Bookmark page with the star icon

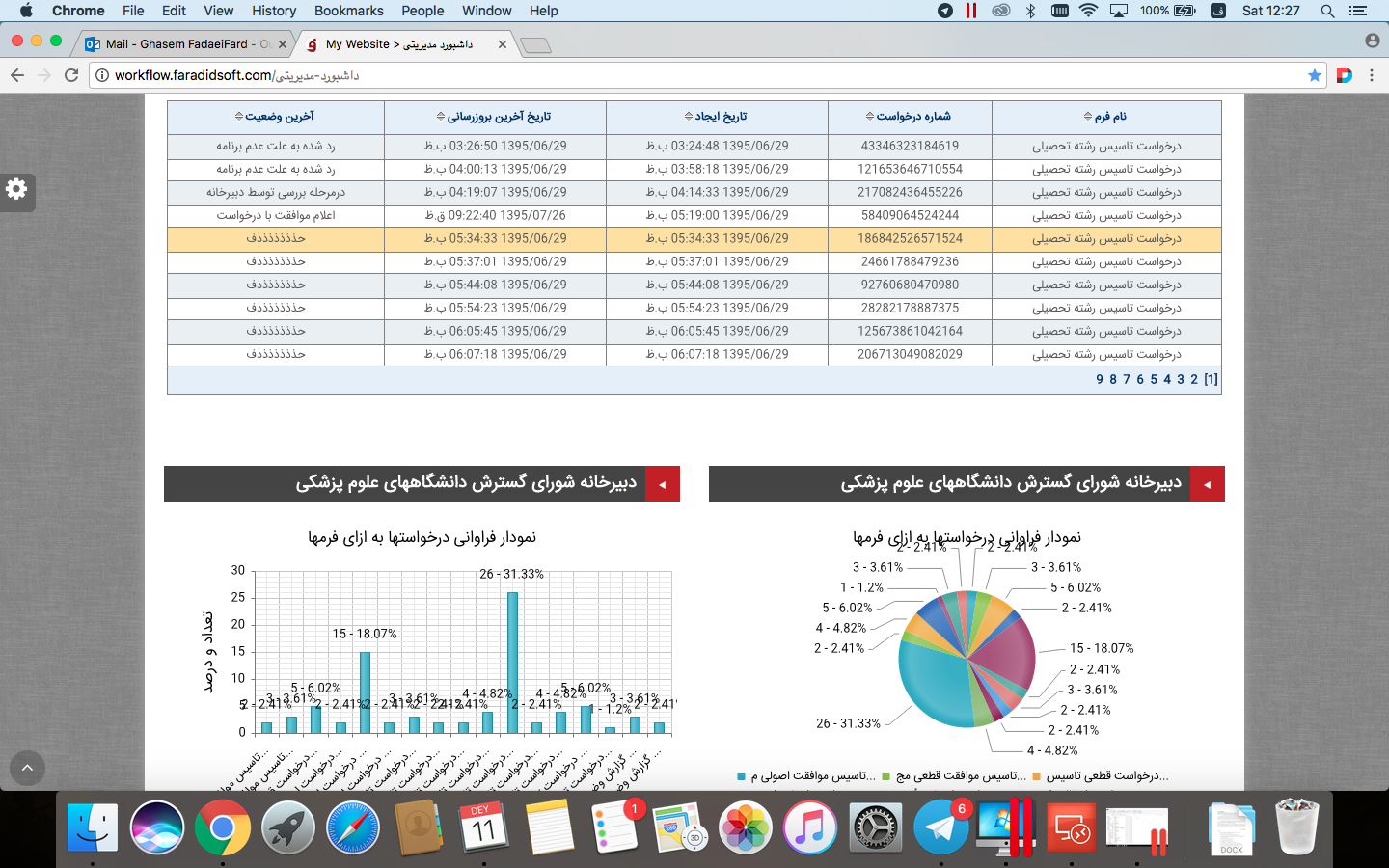pyautogui.click(x=1314, y=75)
